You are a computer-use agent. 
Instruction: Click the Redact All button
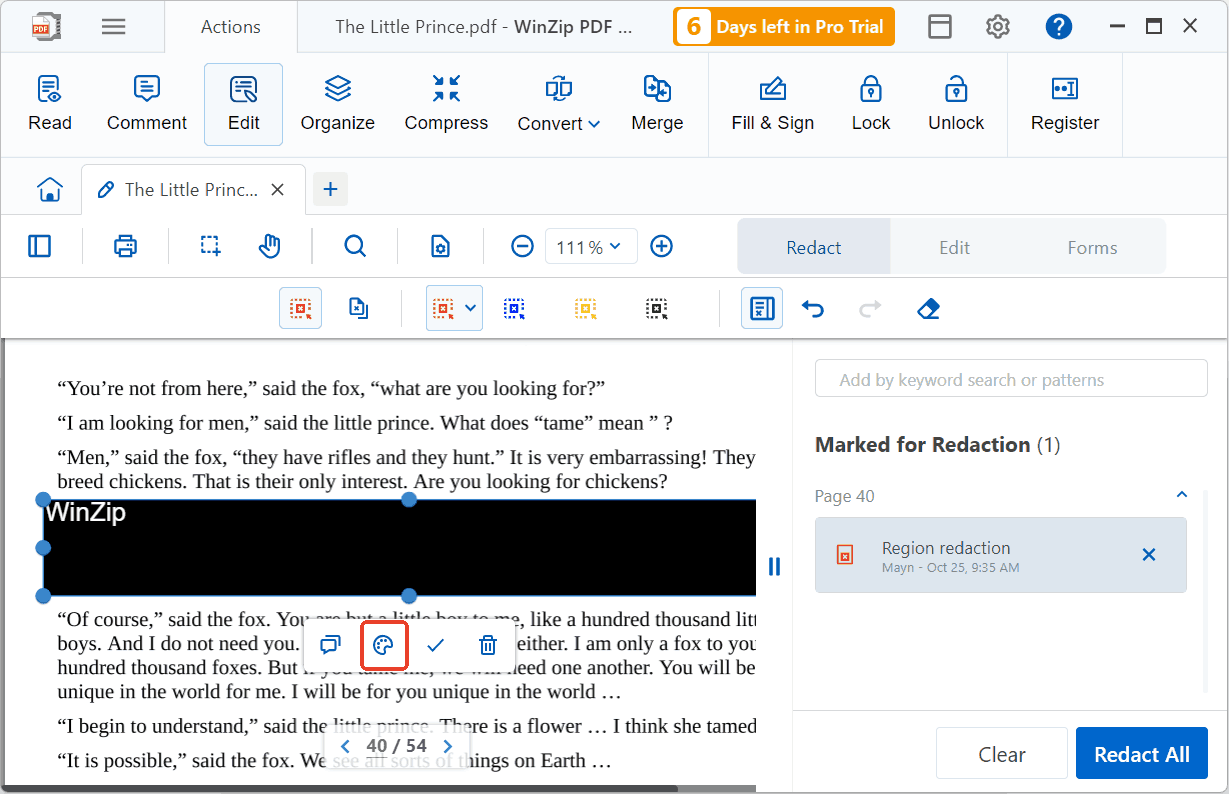(x=1141, y=753)
